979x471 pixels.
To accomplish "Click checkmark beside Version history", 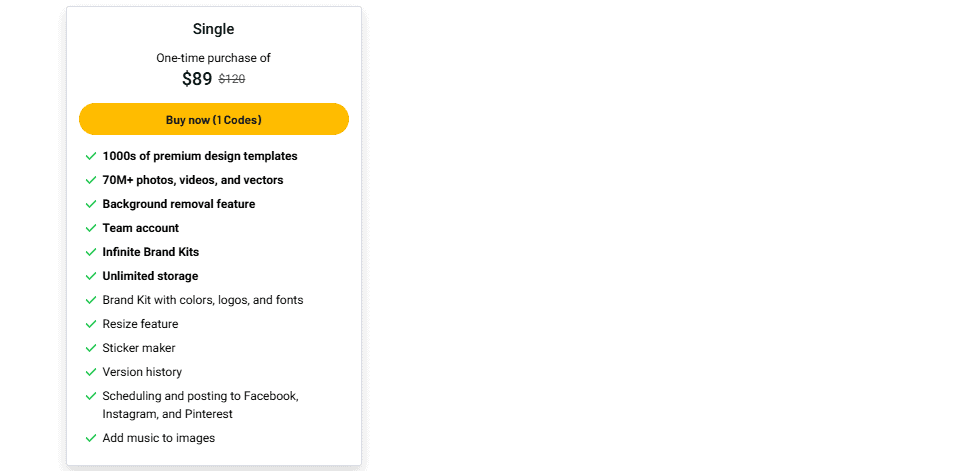I will click(x=91, y=372).
